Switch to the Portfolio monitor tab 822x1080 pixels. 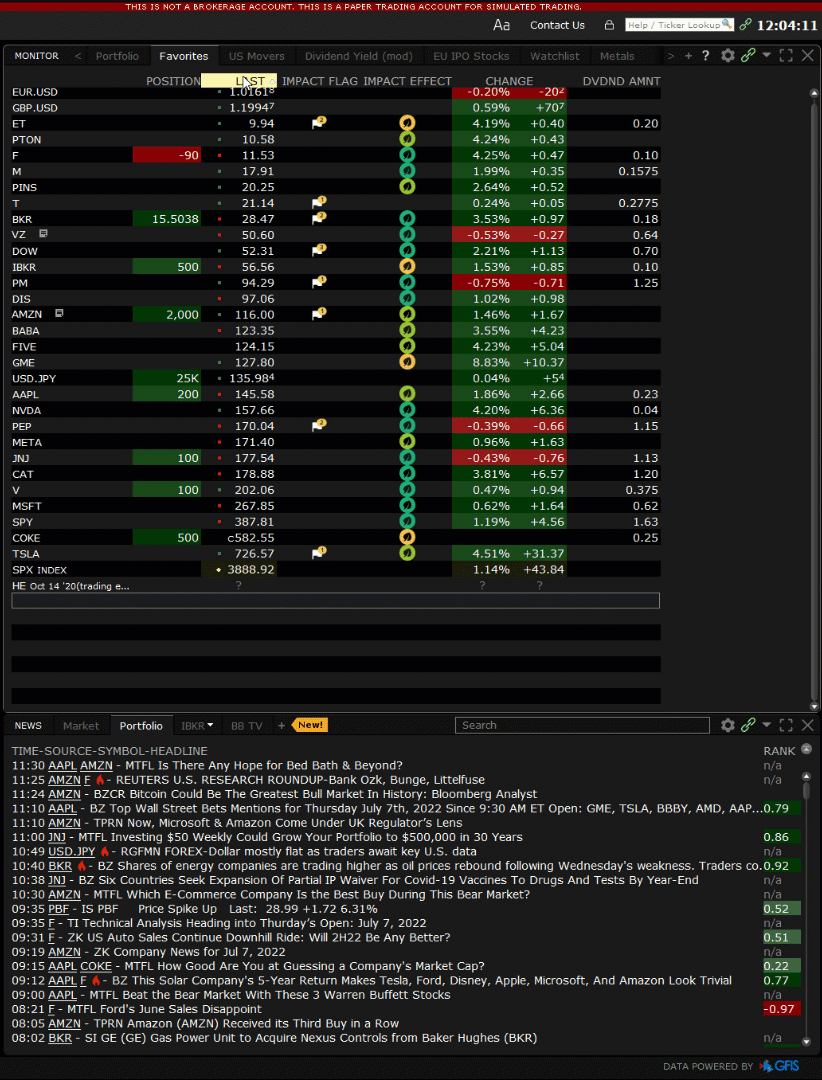coord(117,56)
